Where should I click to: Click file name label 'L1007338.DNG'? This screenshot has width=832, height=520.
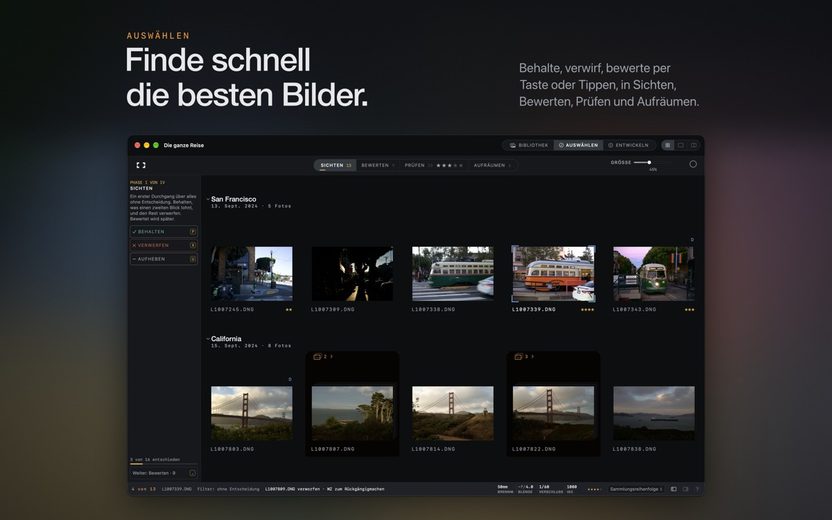click(x=434, y=309)
